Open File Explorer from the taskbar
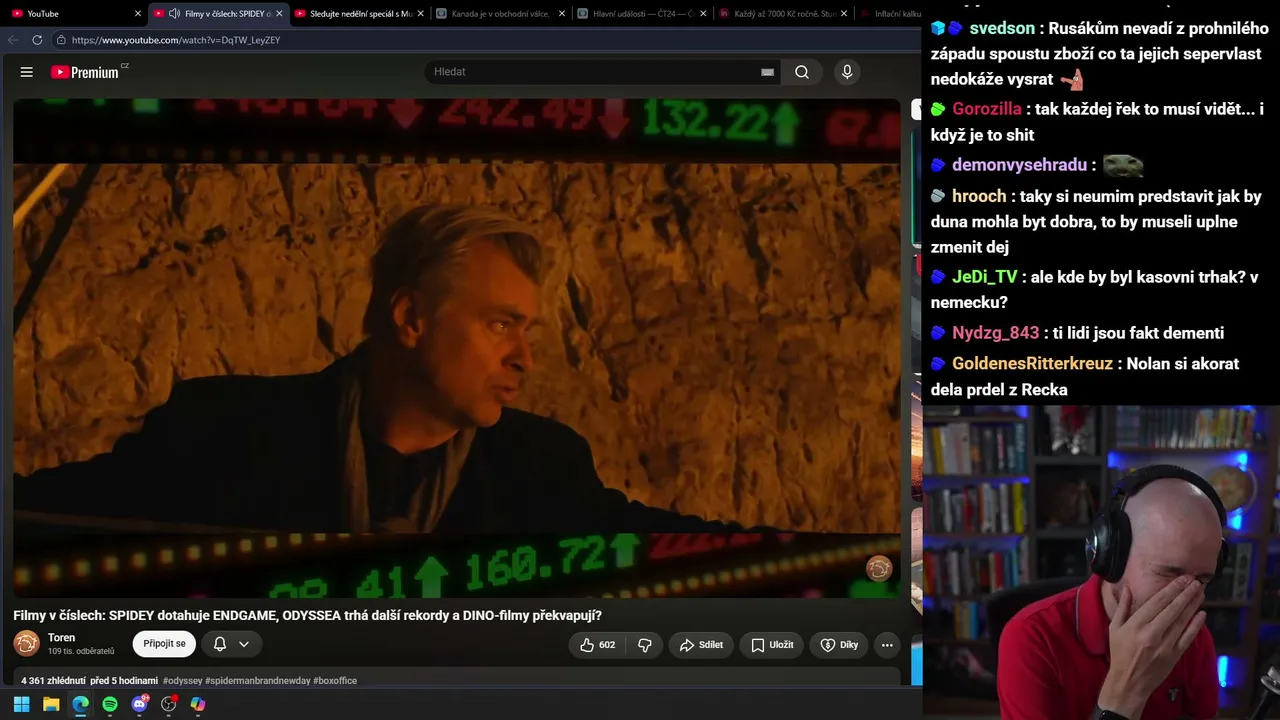This screenshot has height=720, width=1280. pyautogui.click(x=51, y=704)
